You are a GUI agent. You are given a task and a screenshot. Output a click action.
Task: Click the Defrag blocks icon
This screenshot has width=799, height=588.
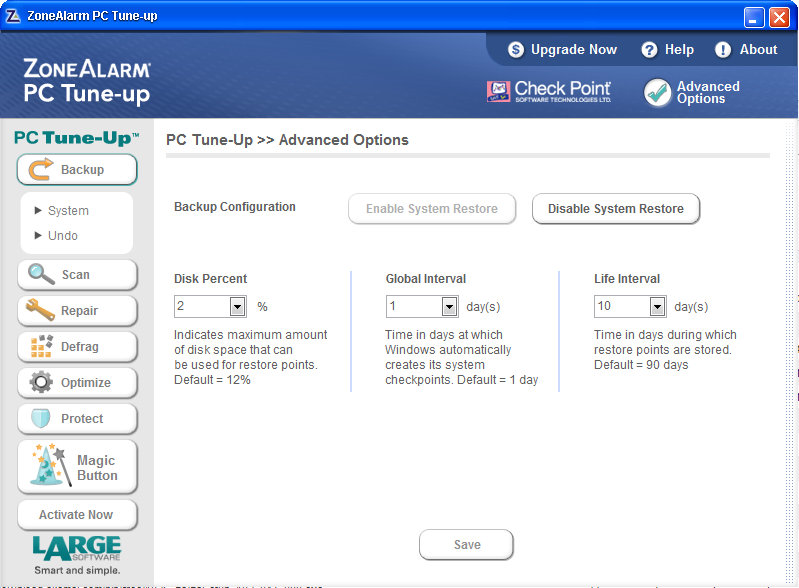pos(41,346)
